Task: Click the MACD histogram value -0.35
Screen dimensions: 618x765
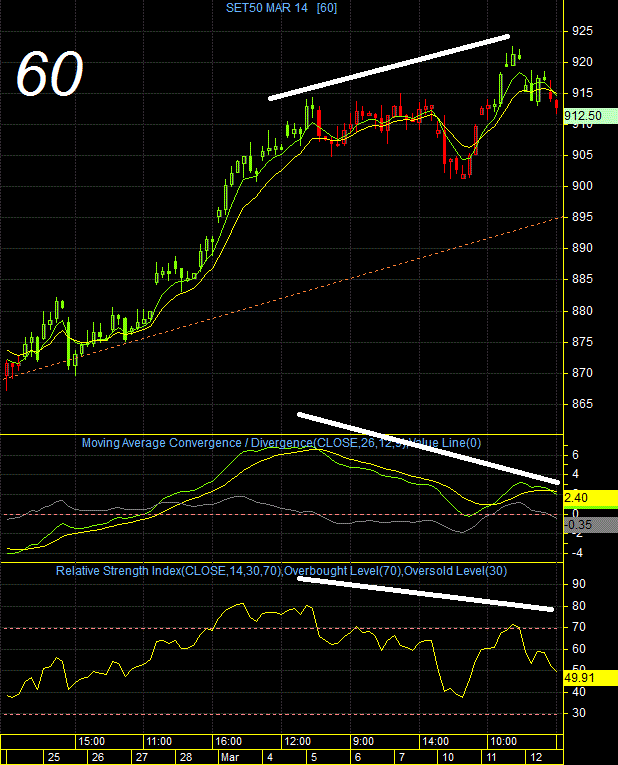Action: [590, 525]
